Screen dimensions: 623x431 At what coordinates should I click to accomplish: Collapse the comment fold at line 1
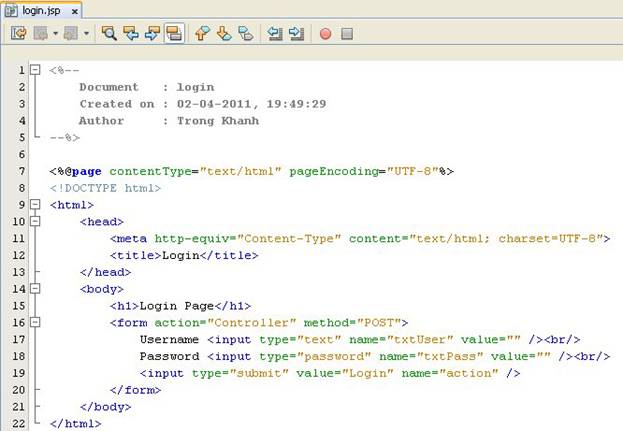(x=35, y=70)
